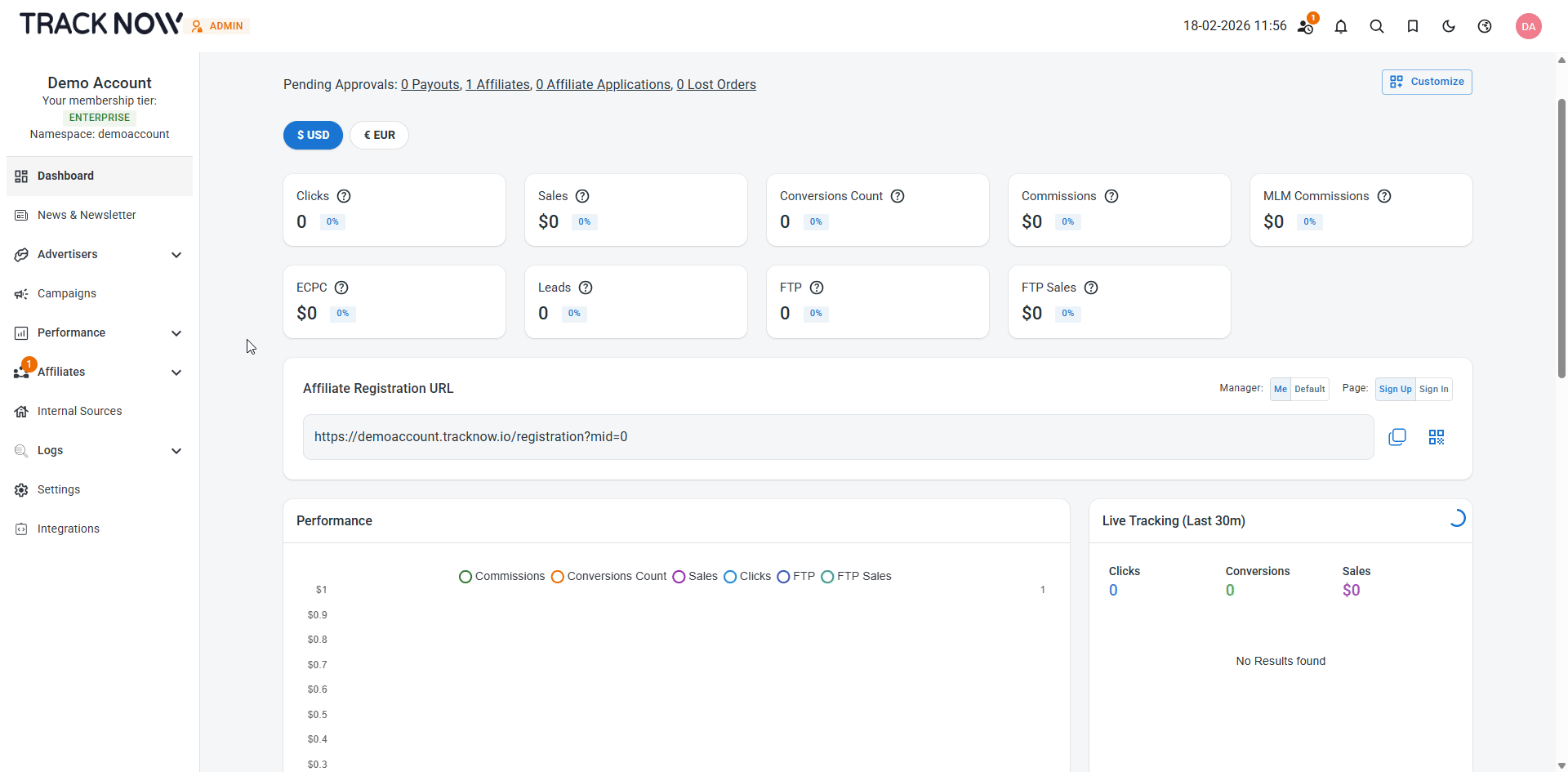1568x772 pixels.
Task: Set manager to Default
Action: (1309, 389)
